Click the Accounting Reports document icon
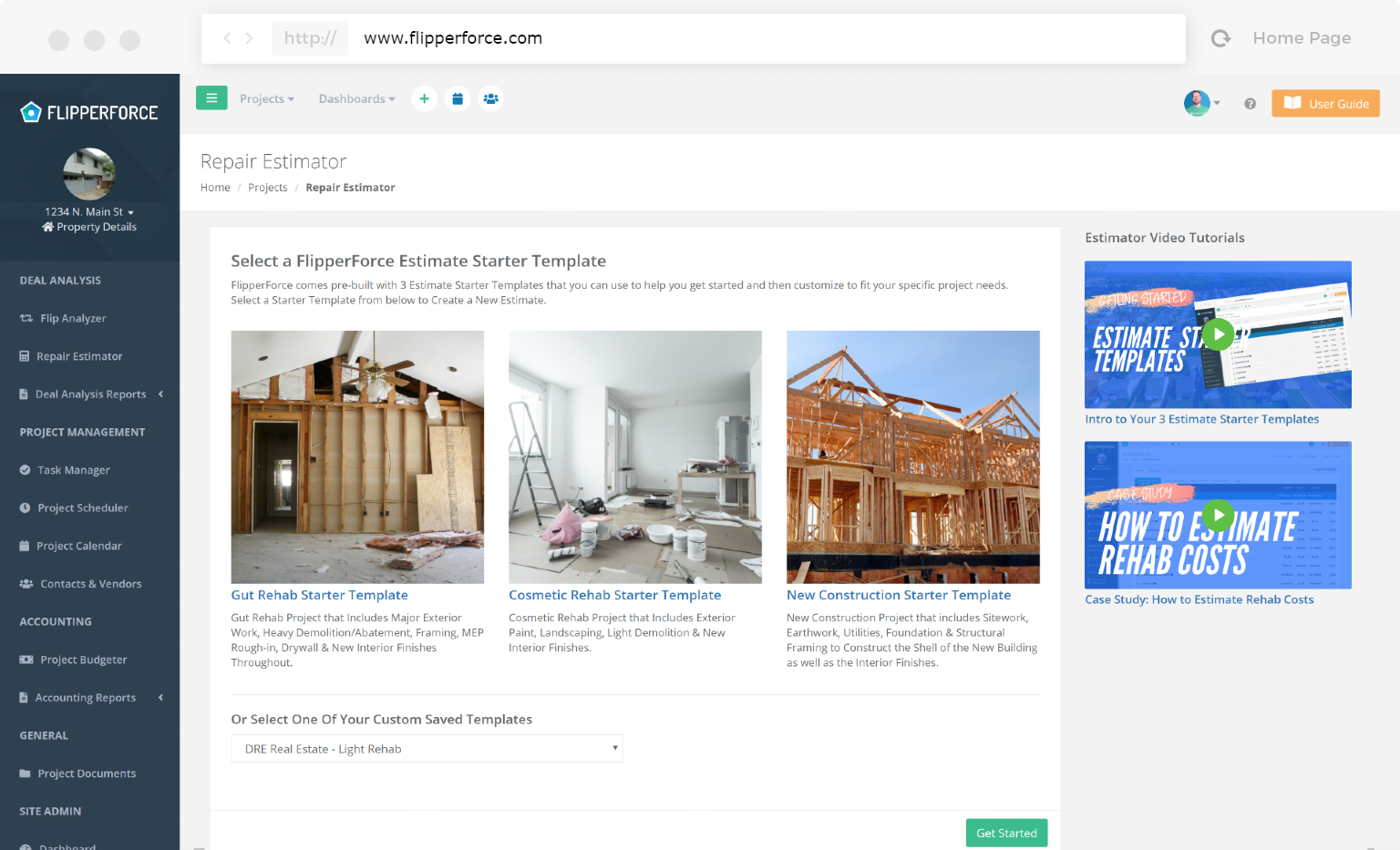The image size is (1400, 850). click(x=24, y=698)
